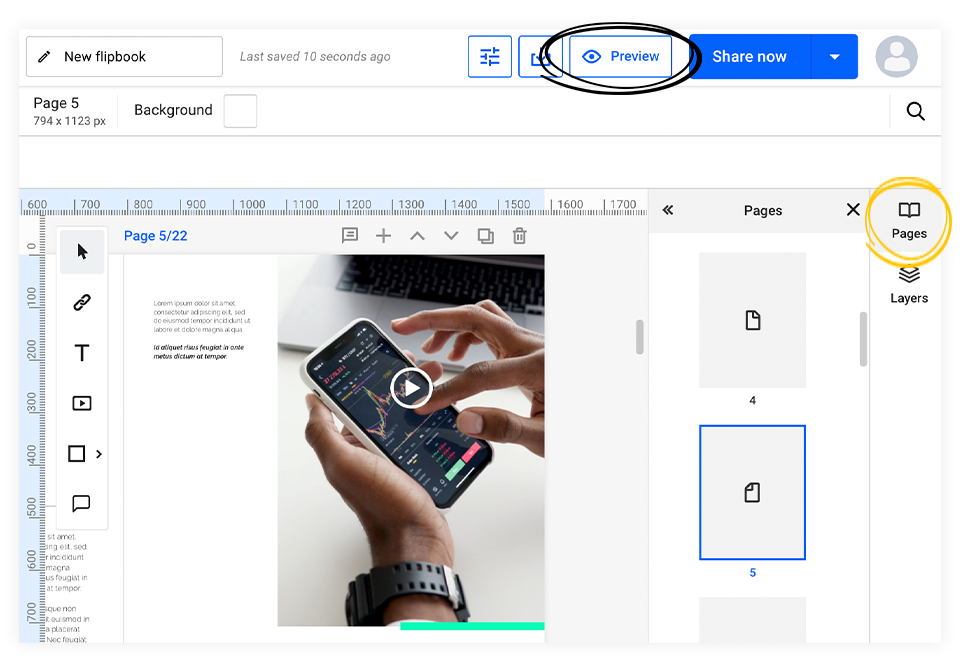Click the Share now button
960x672 pixels.
coord(749,56)
